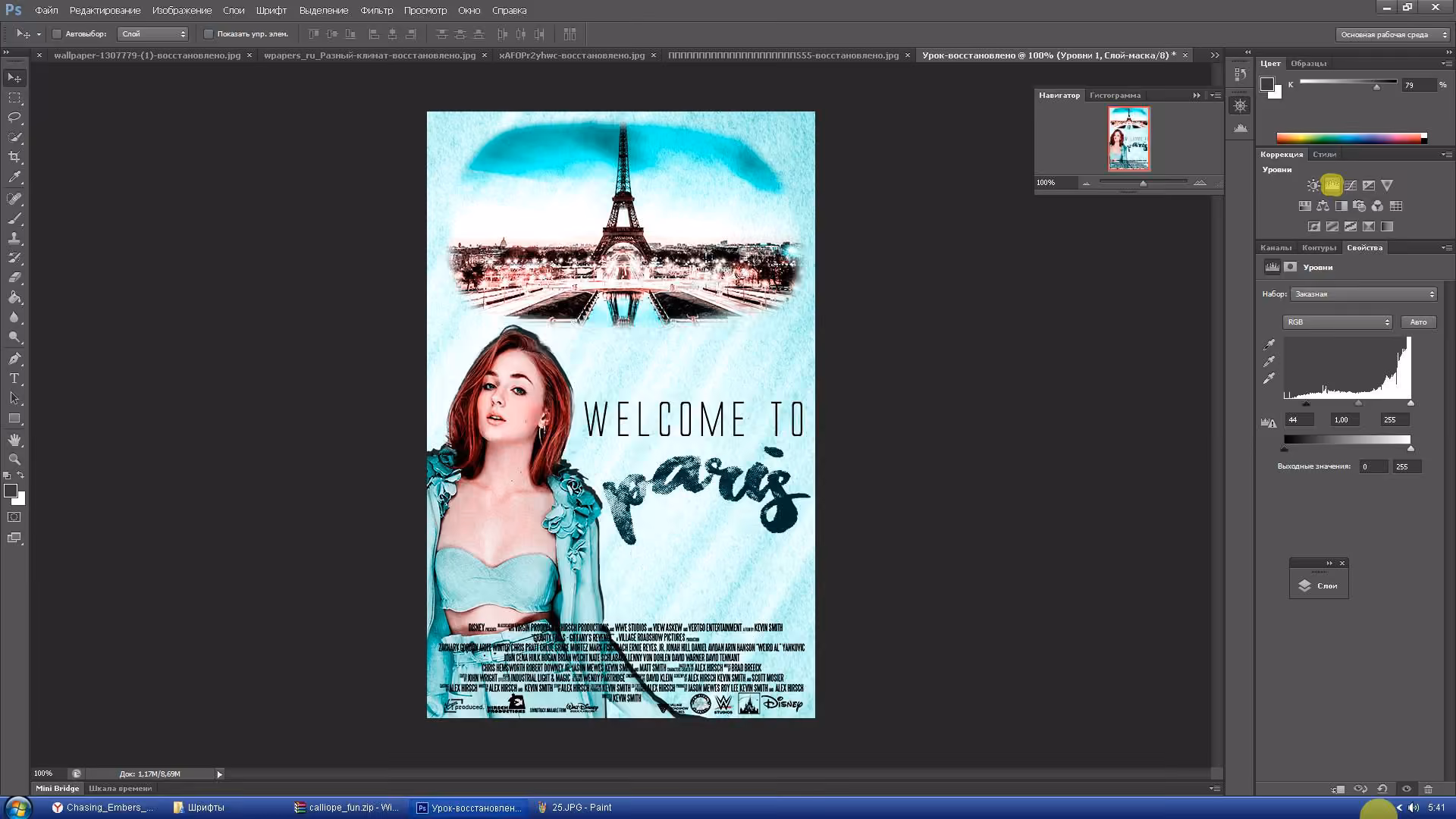This screenshot has height=819, width=1456.
Task: Select the Lasso tool
Action: point(14,118)
